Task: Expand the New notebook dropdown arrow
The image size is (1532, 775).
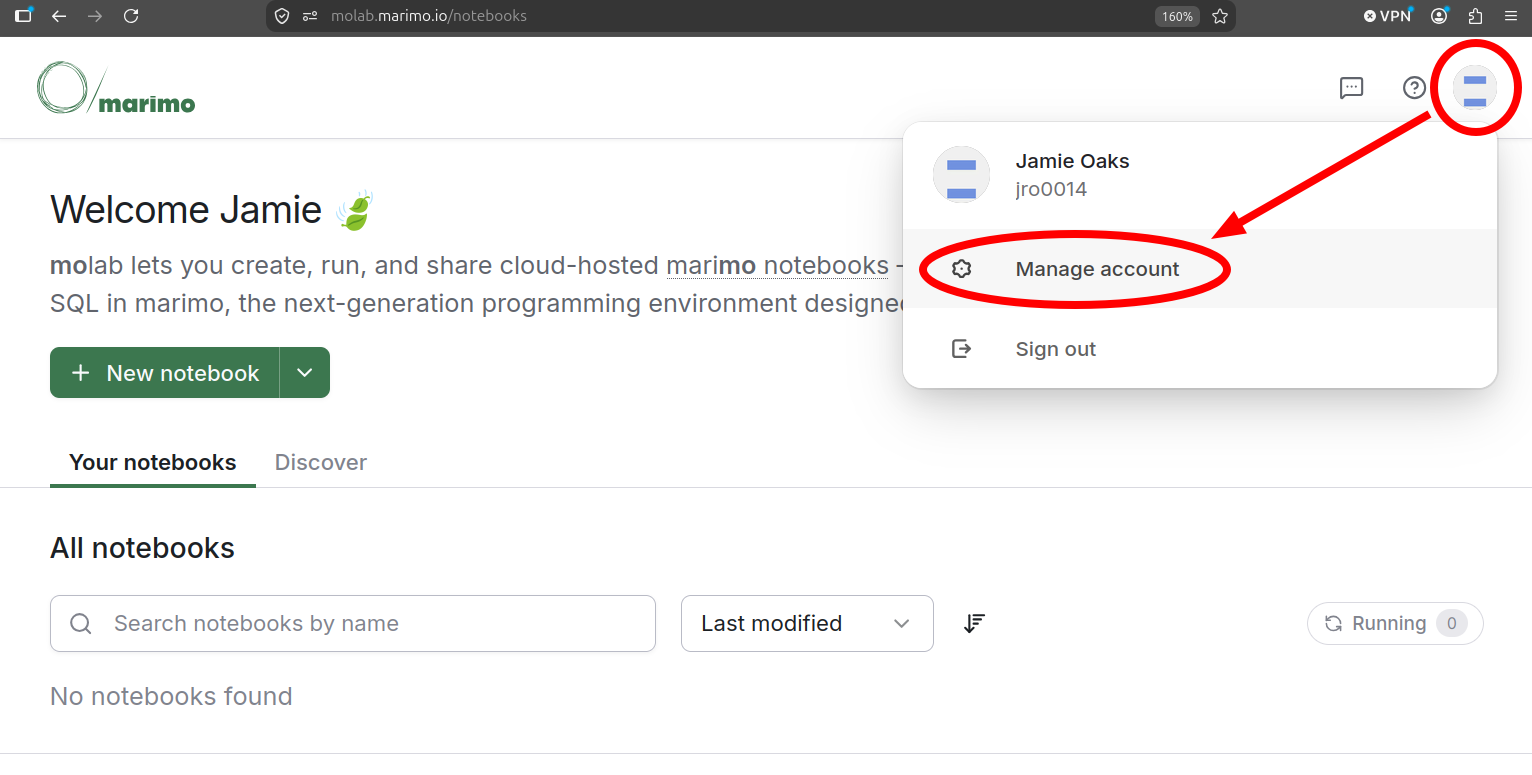Action: 305,373
